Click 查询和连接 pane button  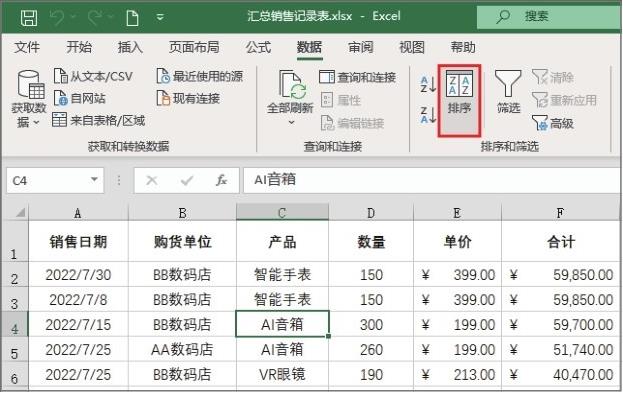tap(358, 77)
